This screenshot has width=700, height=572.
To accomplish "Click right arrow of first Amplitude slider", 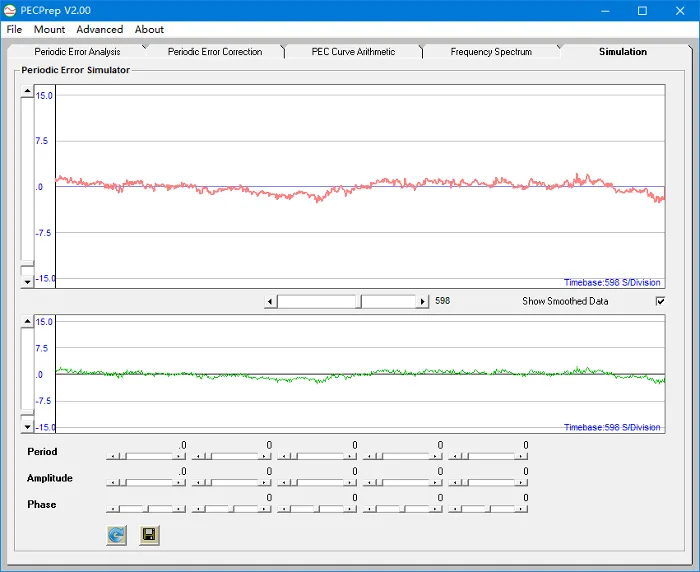I will click(x=180, y=482).
